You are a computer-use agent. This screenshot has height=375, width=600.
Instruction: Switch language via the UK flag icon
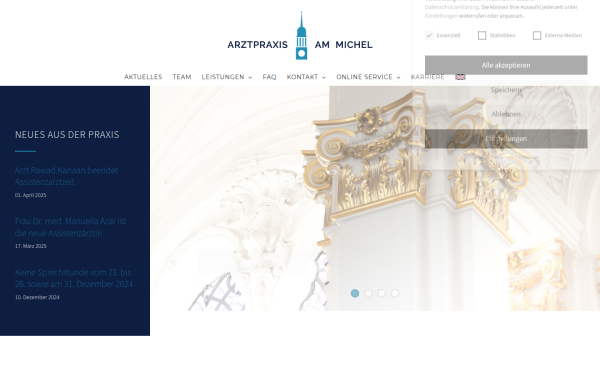pyautogui.click(x=460, y=77)
